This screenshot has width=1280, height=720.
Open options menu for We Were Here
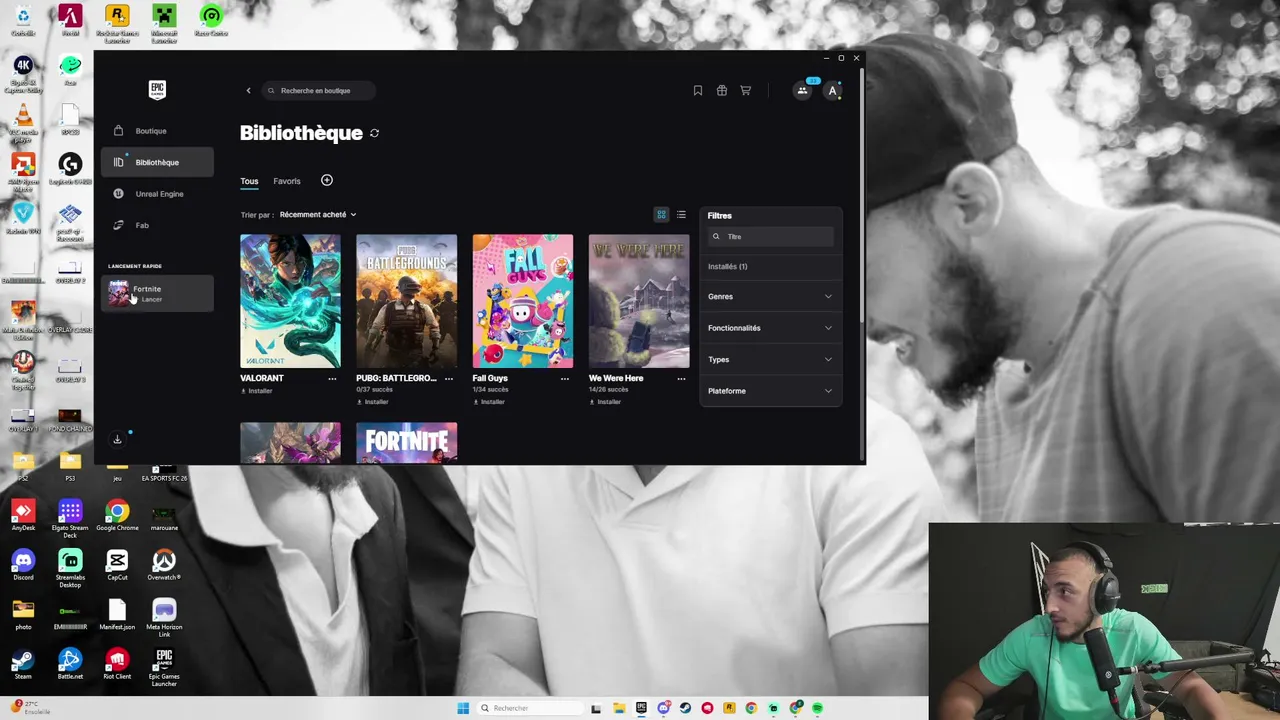click(681, 378)
